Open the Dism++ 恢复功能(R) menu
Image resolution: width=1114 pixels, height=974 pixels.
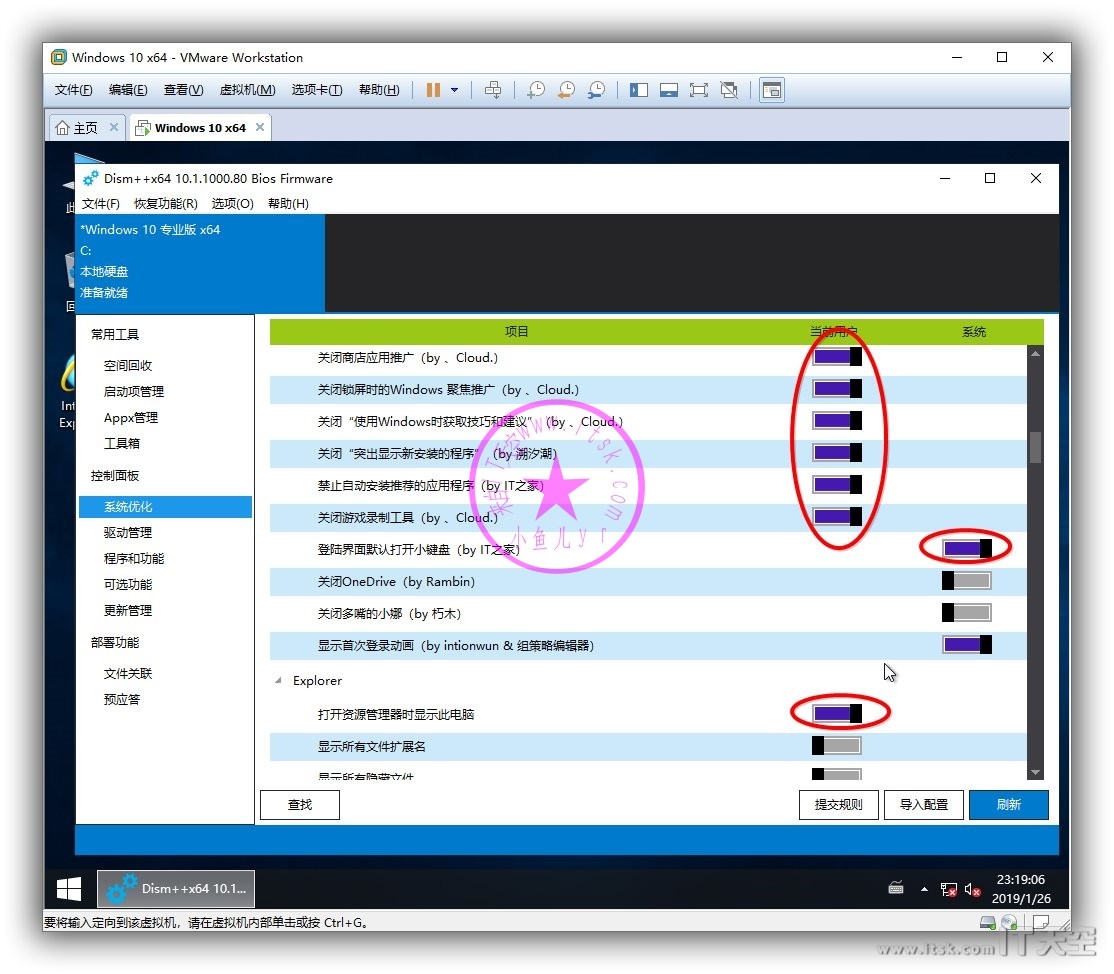coord(166,204)
